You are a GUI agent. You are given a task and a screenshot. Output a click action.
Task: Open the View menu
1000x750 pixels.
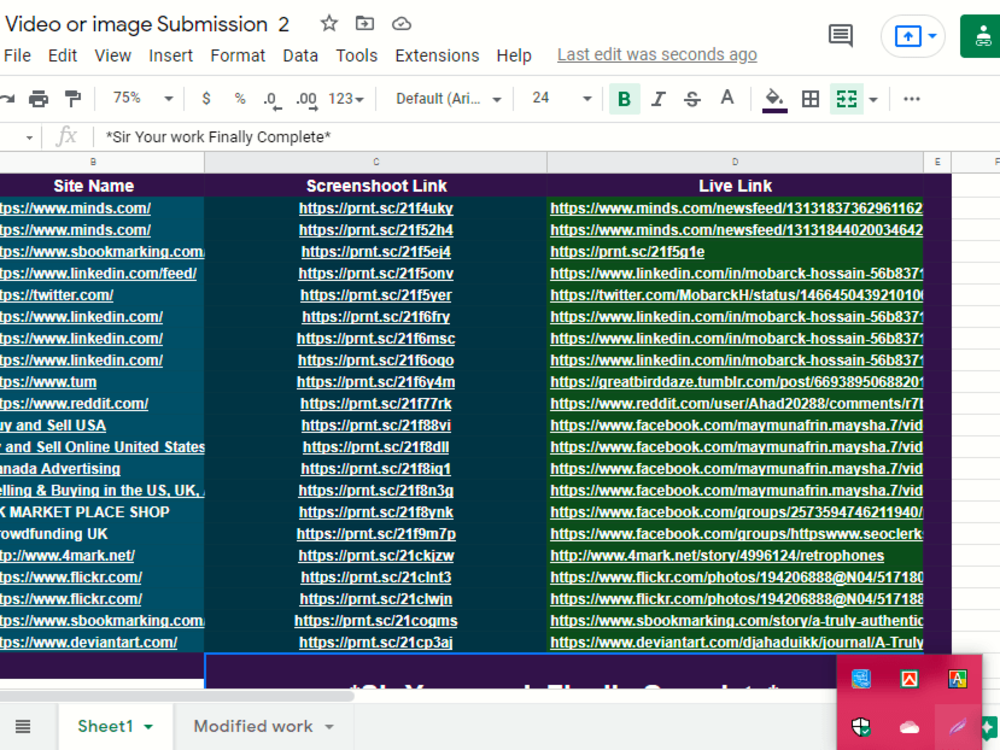(113, 56)
